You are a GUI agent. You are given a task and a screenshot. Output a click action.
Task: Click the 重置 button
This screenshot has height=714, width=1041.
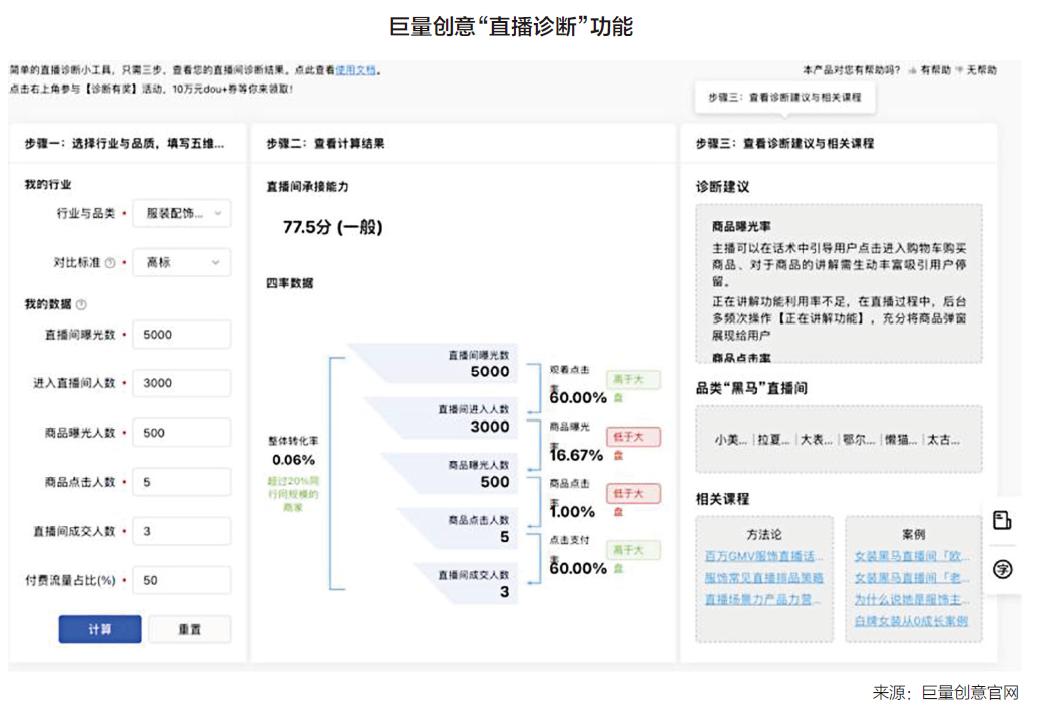tap(189, 629)
